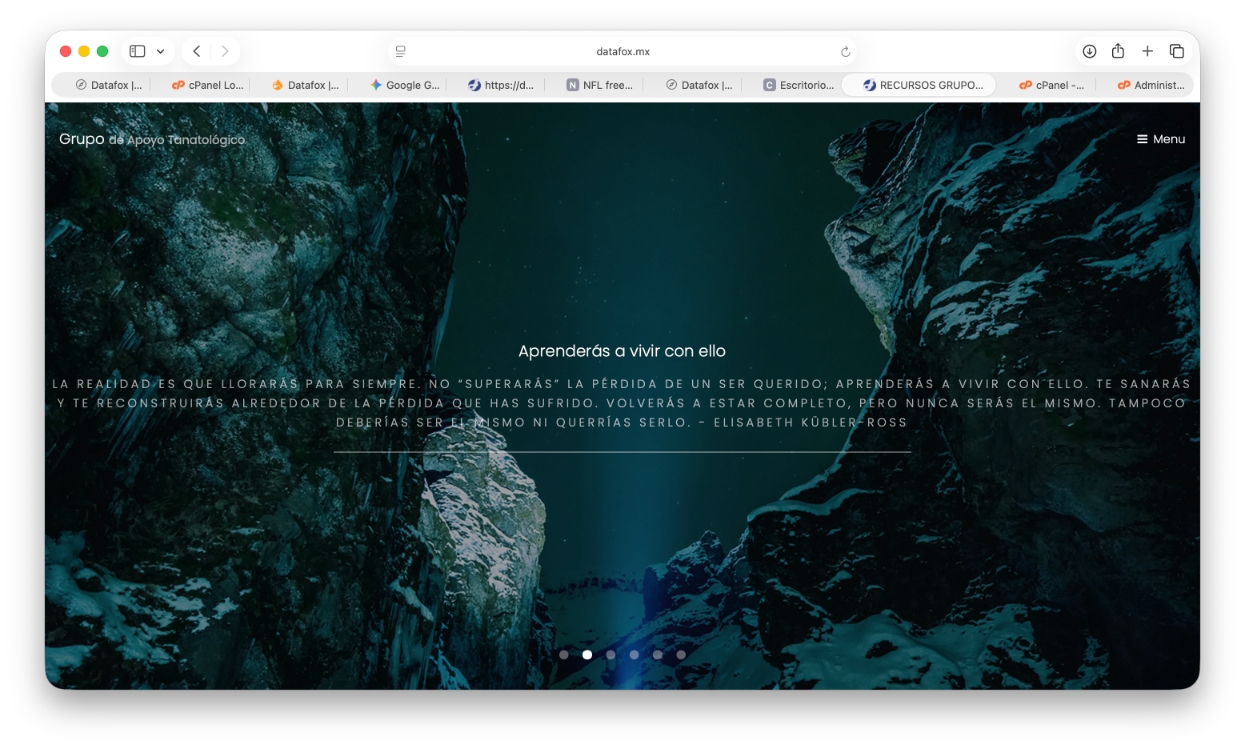1245x749 pixels.
Task: Switch to the Google G... tab
Action: coord(405,85)
